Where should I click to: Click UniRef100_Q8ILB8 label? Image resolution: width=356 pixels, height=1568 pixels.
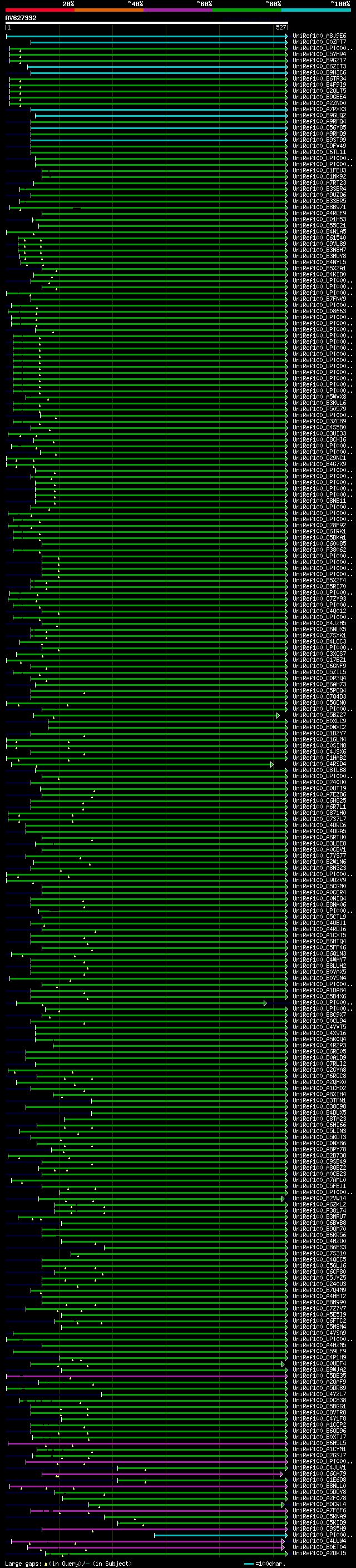click(319, 770)
